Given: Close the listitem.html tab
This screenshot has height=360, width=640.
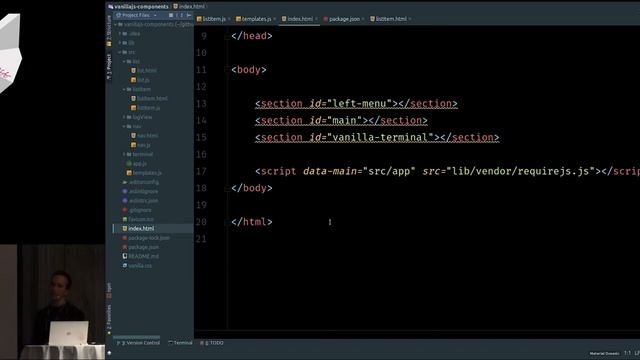Looking at the screenshot, I should pyautogui.click(x=410, y=19).
